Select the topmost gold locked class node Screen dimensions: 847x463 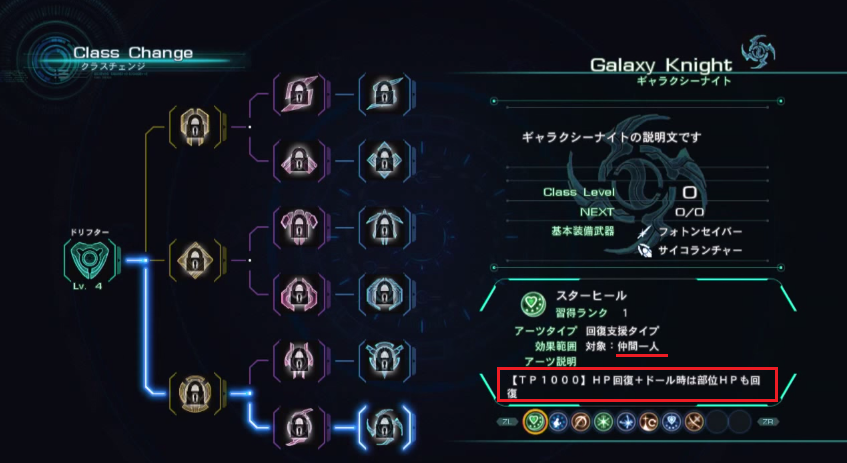point(195,127)
